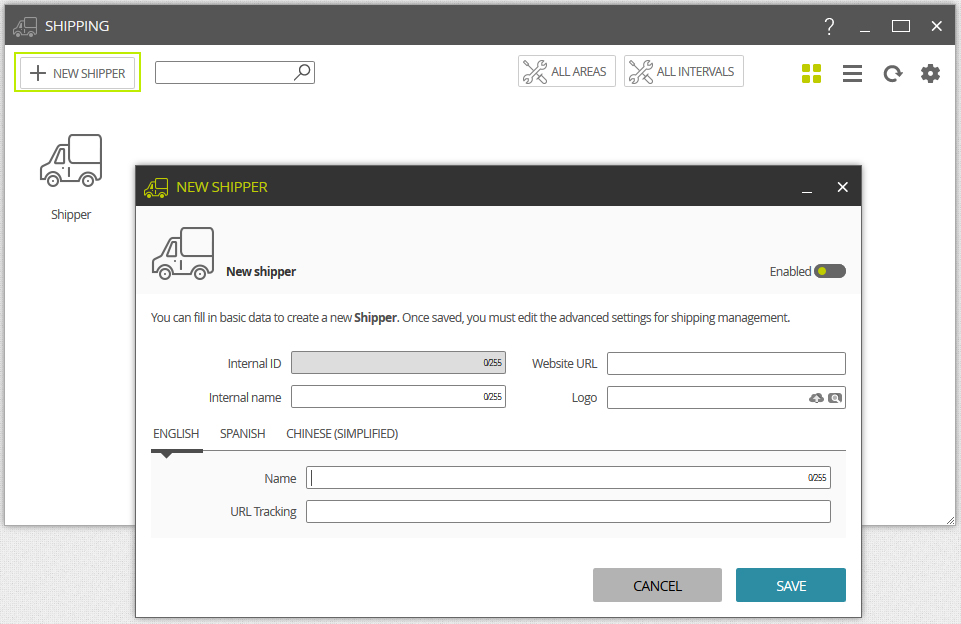The height and width of the screenshot is (624, 961).
Task: Click the search magnifier icon
Action: (x=302, y=72)
